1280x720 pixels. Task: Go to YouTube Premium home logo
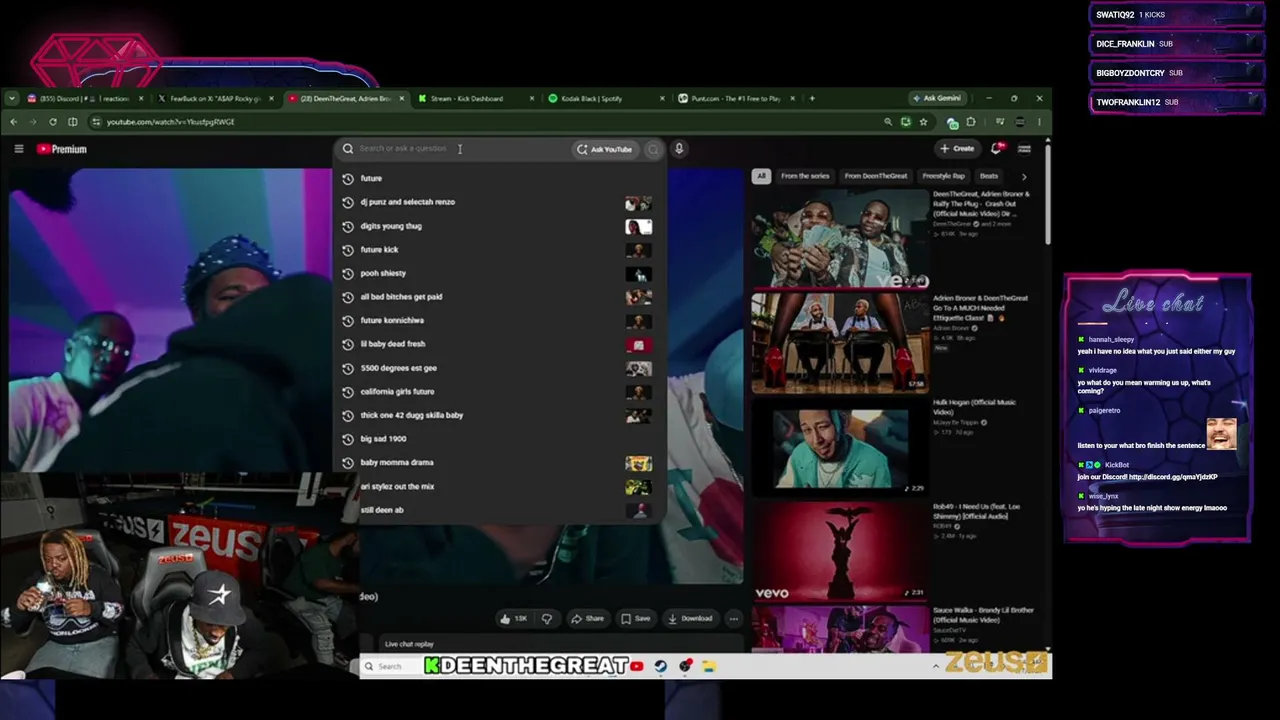coord(62,149)
